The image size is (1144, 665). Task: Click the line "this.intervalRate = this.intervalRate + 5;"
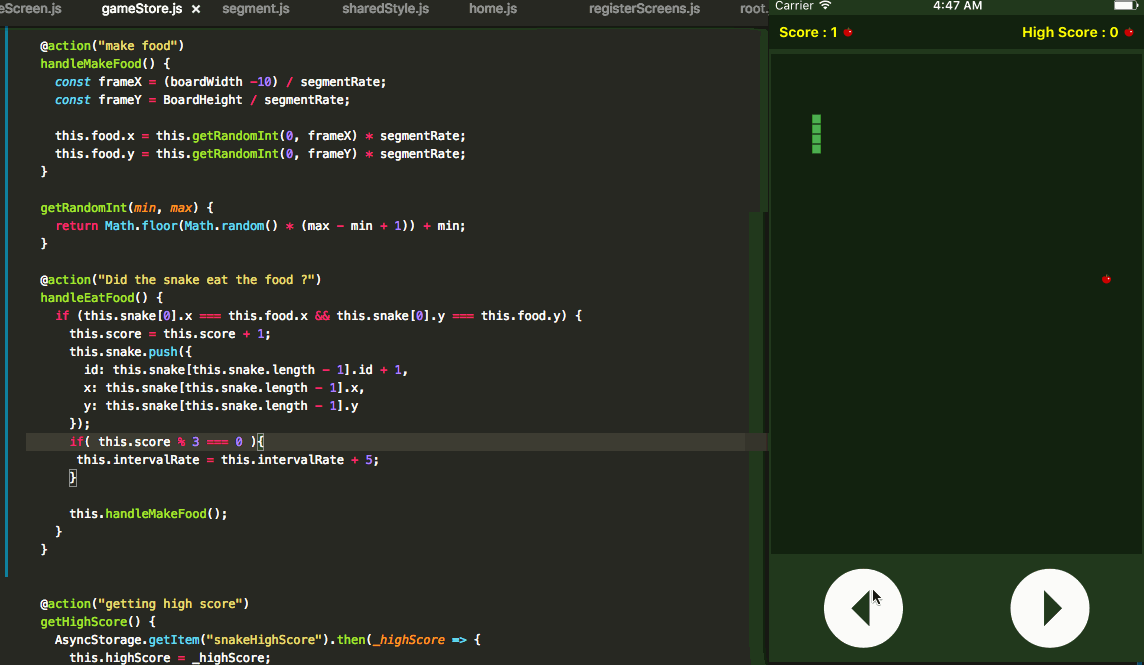coord(228,460)
